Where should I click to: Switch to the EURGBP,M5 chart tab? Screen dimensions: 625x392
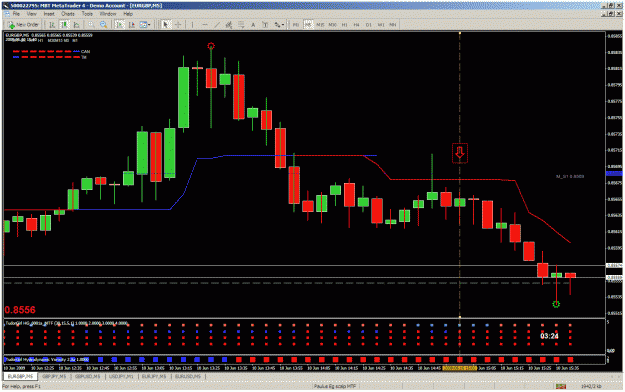[x=20, y=376]
